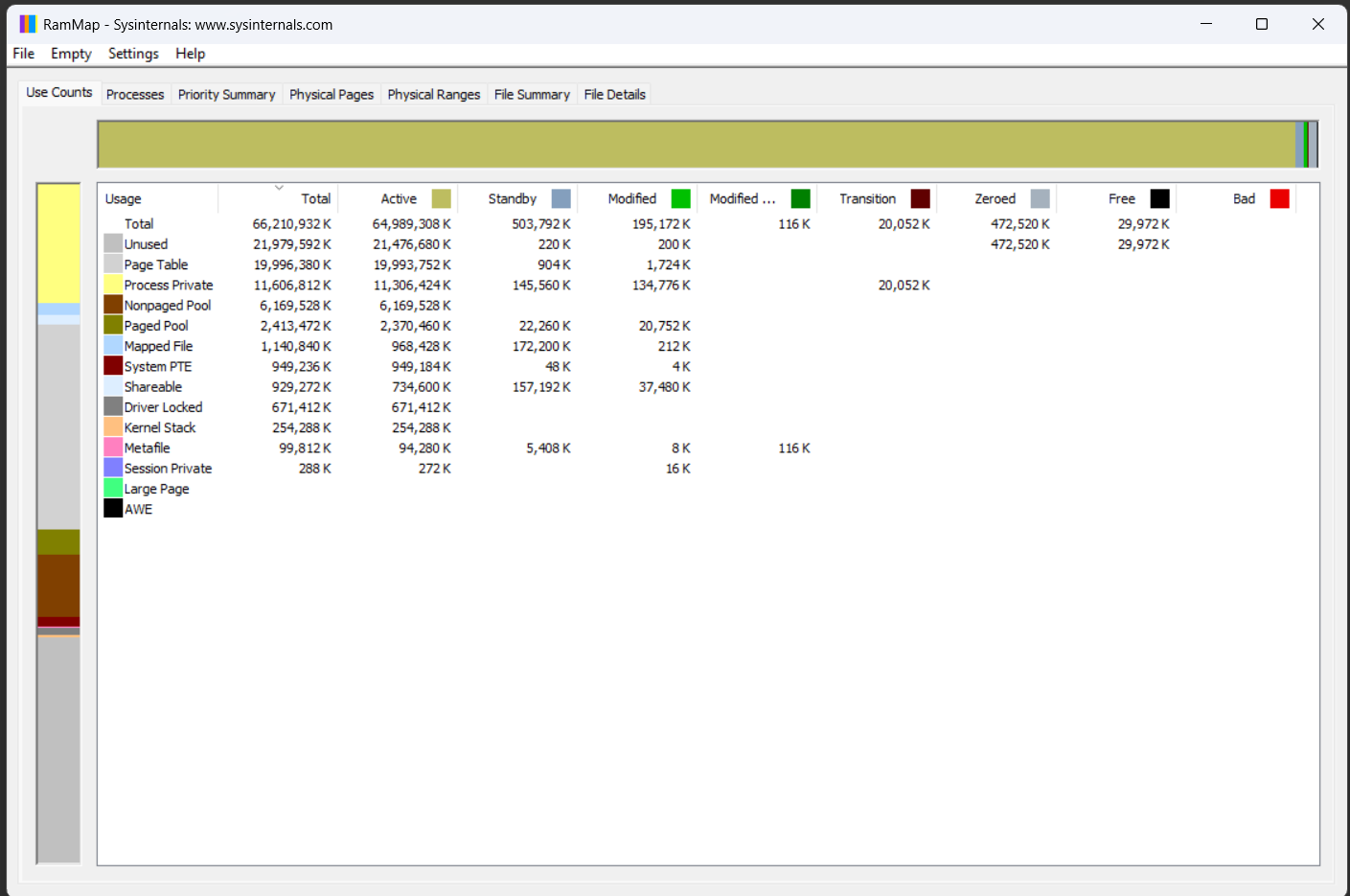Open the Physical Ranges tab
The height and width of the screenshot is (896, 1350).
click(x=433, y=94)
